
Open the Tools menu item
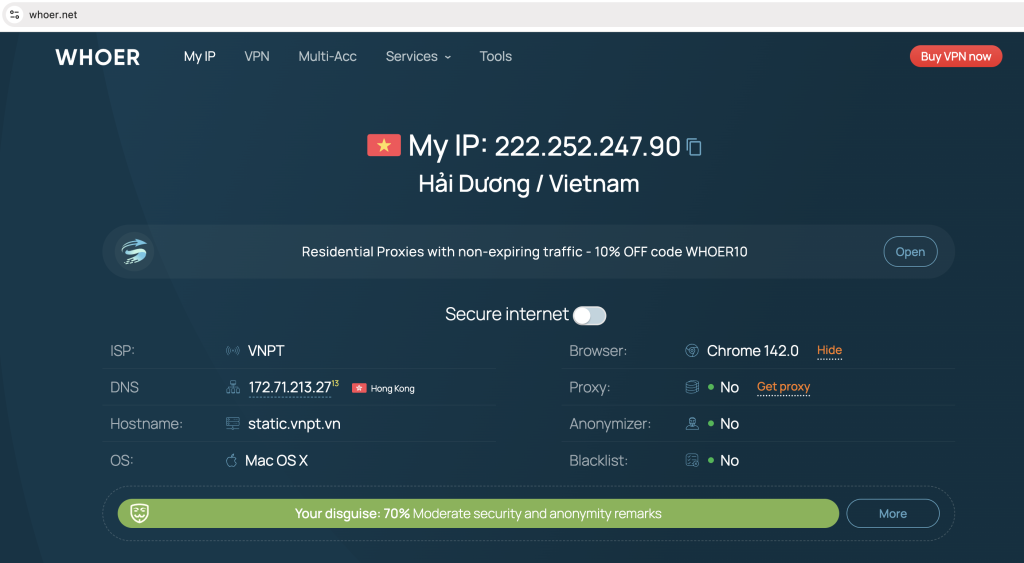(x=495, y=57)
